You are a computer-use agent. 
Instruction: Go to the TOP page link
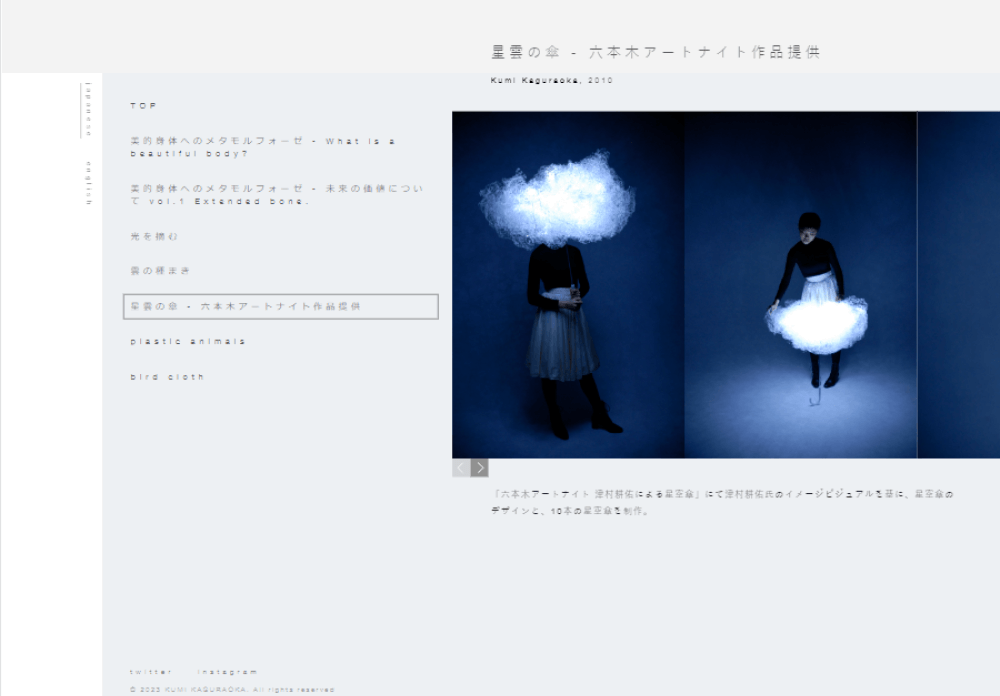point(144,106)
